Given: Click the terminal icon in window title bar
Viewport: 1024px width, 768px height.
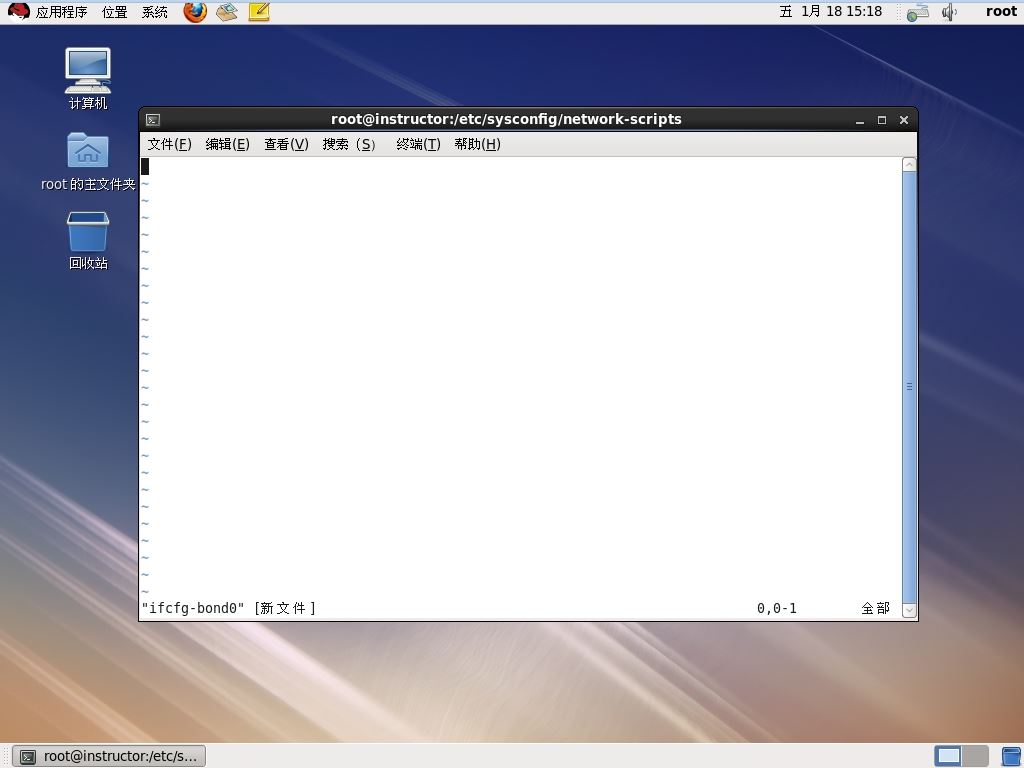Looking at the screenshot, I should tap(153, 120).
